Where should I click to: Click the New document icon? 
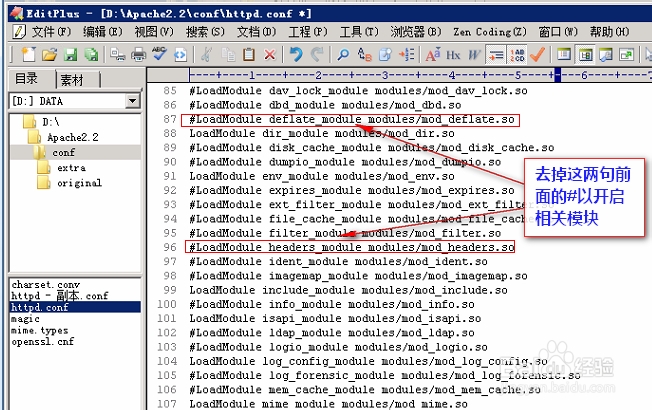(28, 54)
